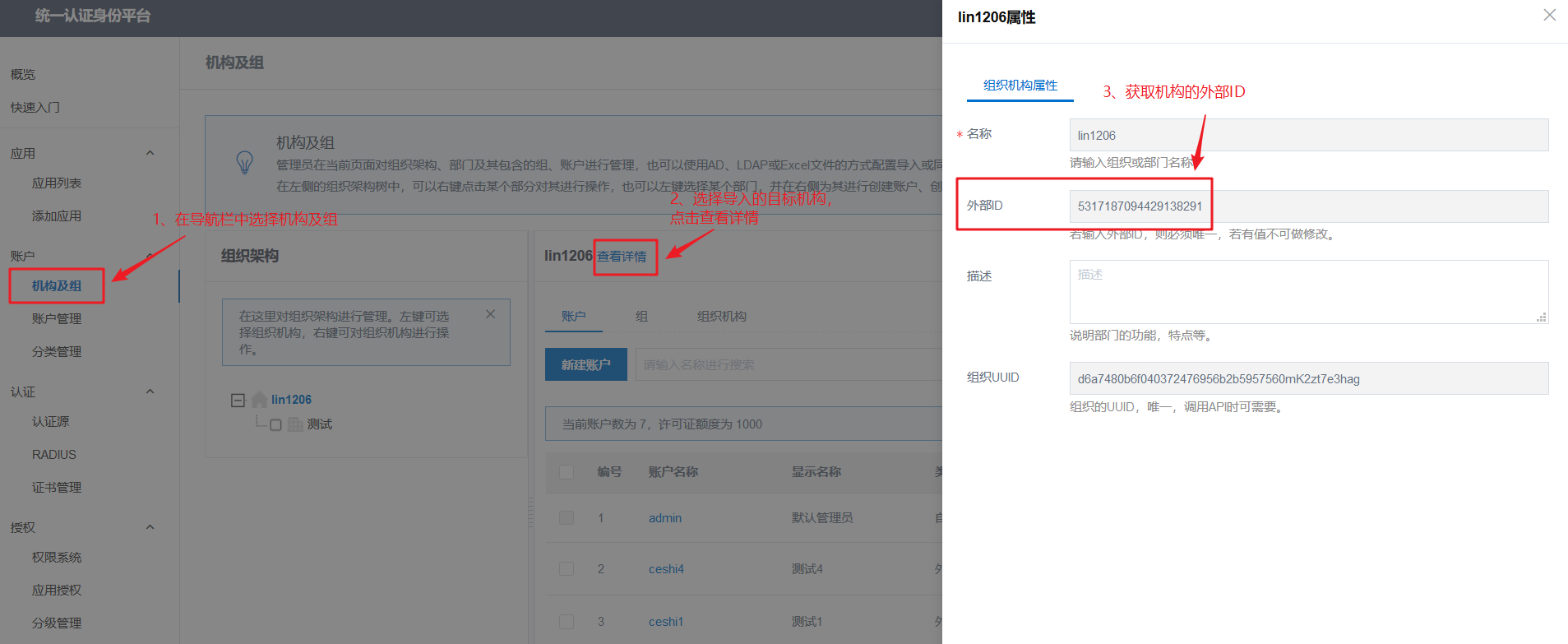1568x644 pixels.
Task: Open RADIUS in the sidebar
Action: (54, 454)
